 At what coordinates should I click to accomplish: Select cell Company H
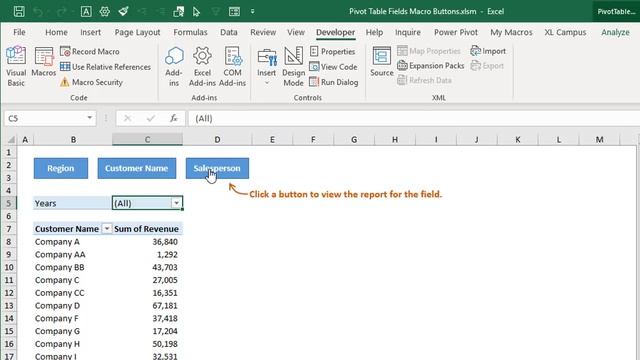pyautogui.click(x=73, y=344)
